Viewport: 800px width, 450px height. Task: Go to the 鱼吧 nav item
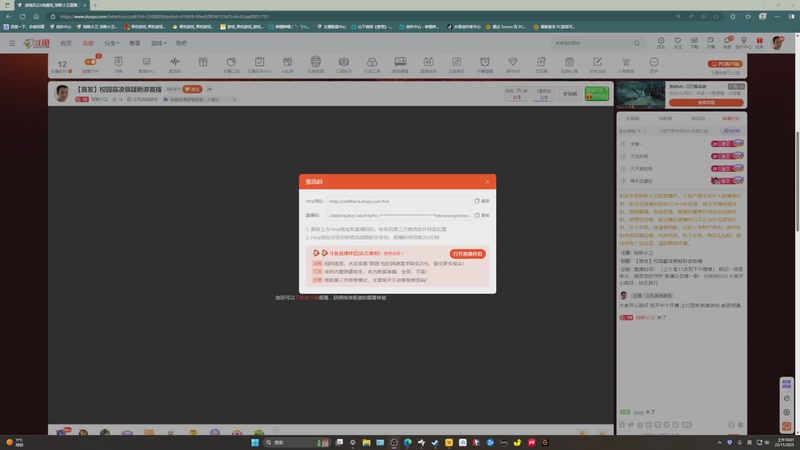pyautogui.click(x=181, y=43)
